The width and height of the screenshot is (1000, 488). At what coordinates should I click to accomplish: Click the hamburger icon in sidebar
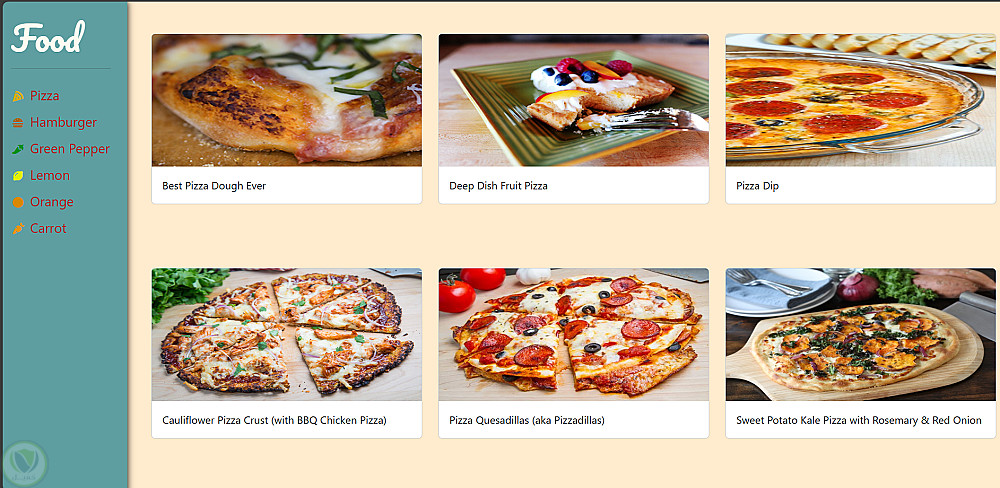tap(18, 122)
